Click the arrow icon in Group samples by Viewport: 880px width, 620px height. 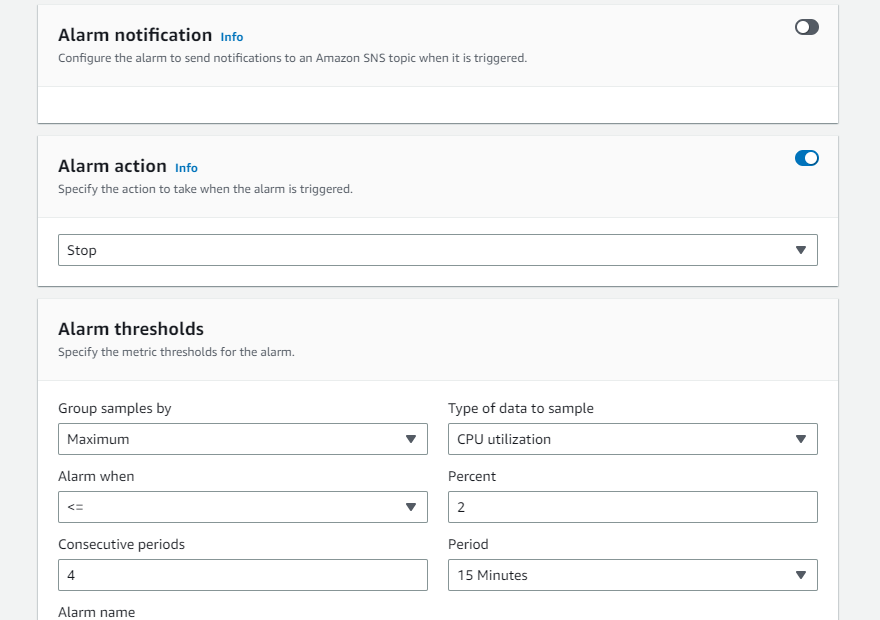point(410,439)
